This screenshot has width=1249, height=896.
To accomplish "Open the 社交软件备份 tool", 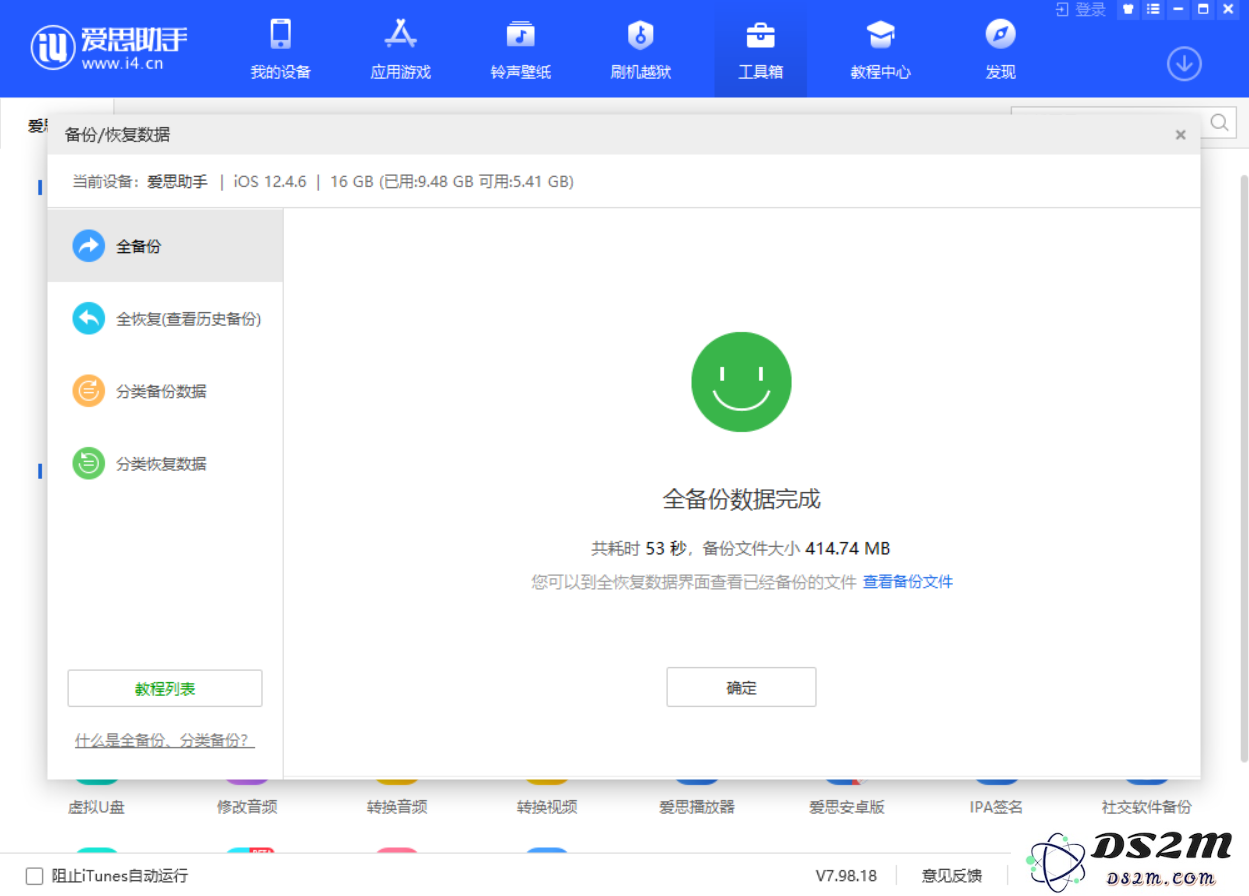I will 1147,807.
